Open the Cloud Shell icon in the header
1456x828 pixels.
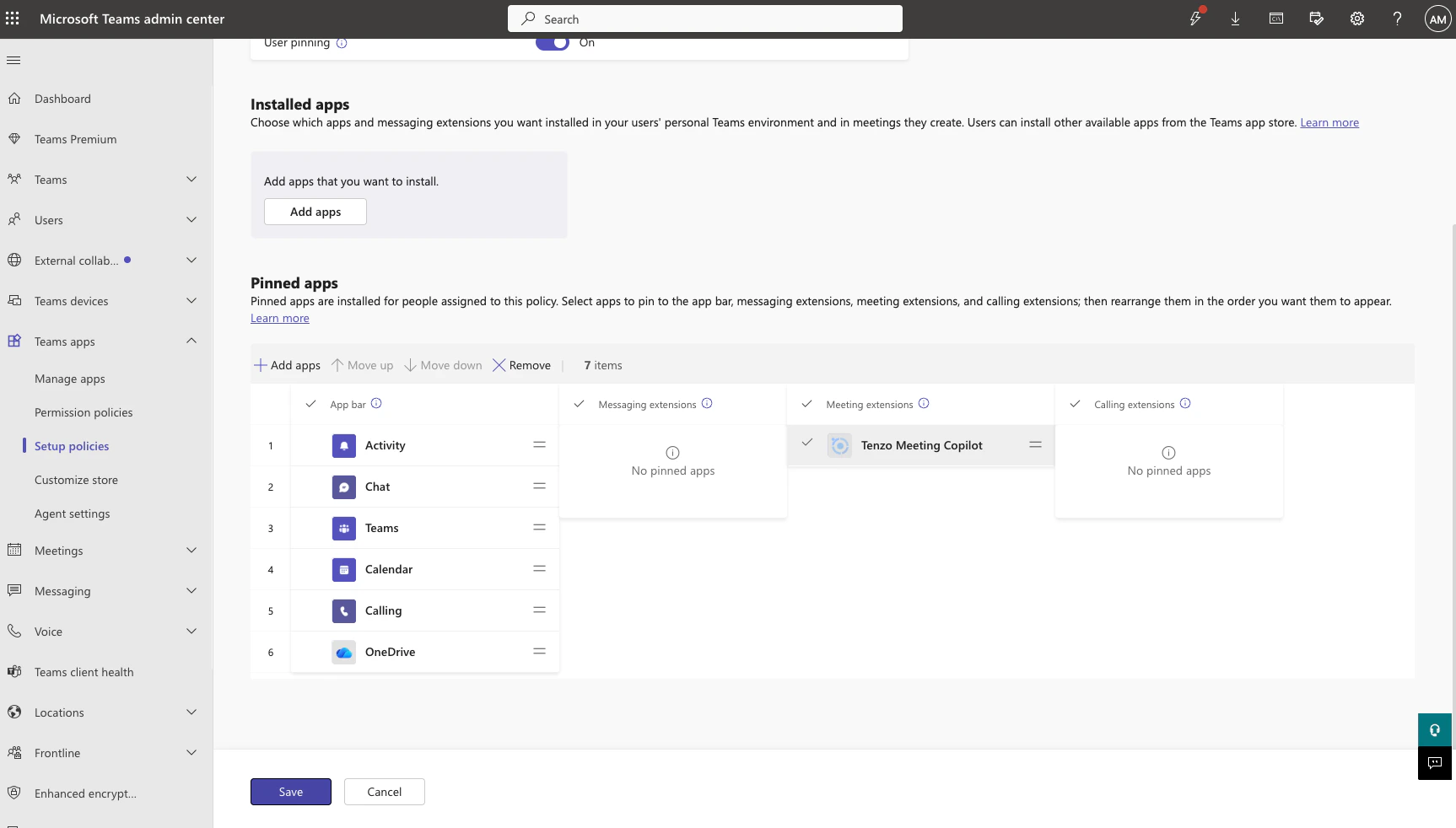tap(1276, 19)
